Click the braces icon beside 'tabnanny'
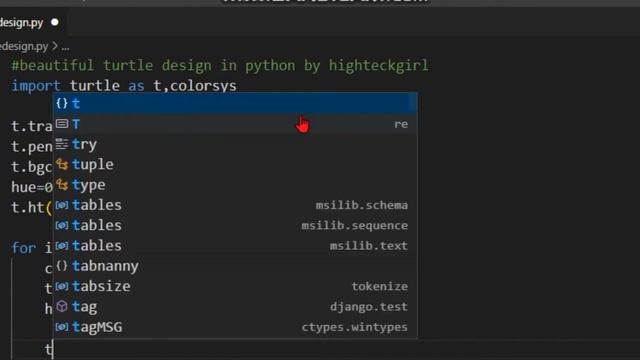 (x=62, y=266)
